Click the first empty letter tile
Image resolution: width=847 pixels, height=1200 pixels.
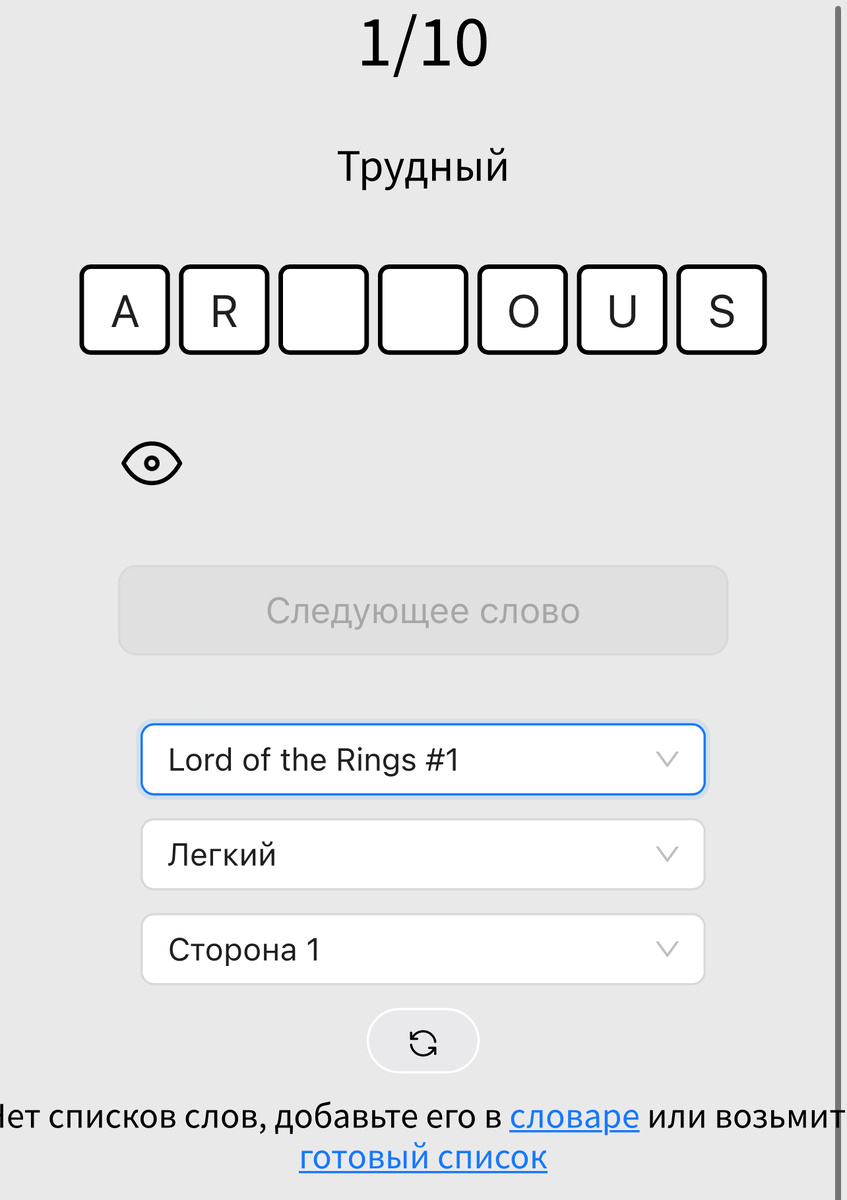323,310
